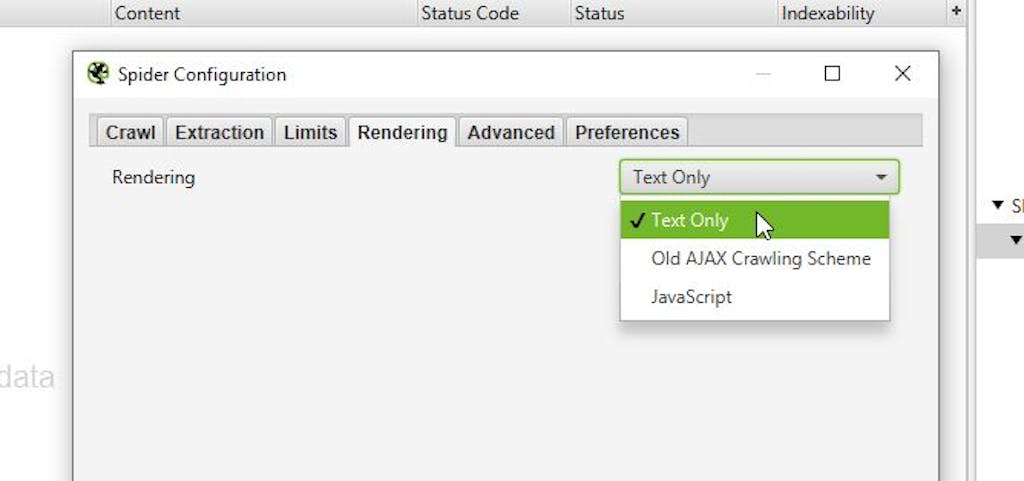Open the Advanced tab
This screenshot has height=481, width=1024.
[510, 133]
